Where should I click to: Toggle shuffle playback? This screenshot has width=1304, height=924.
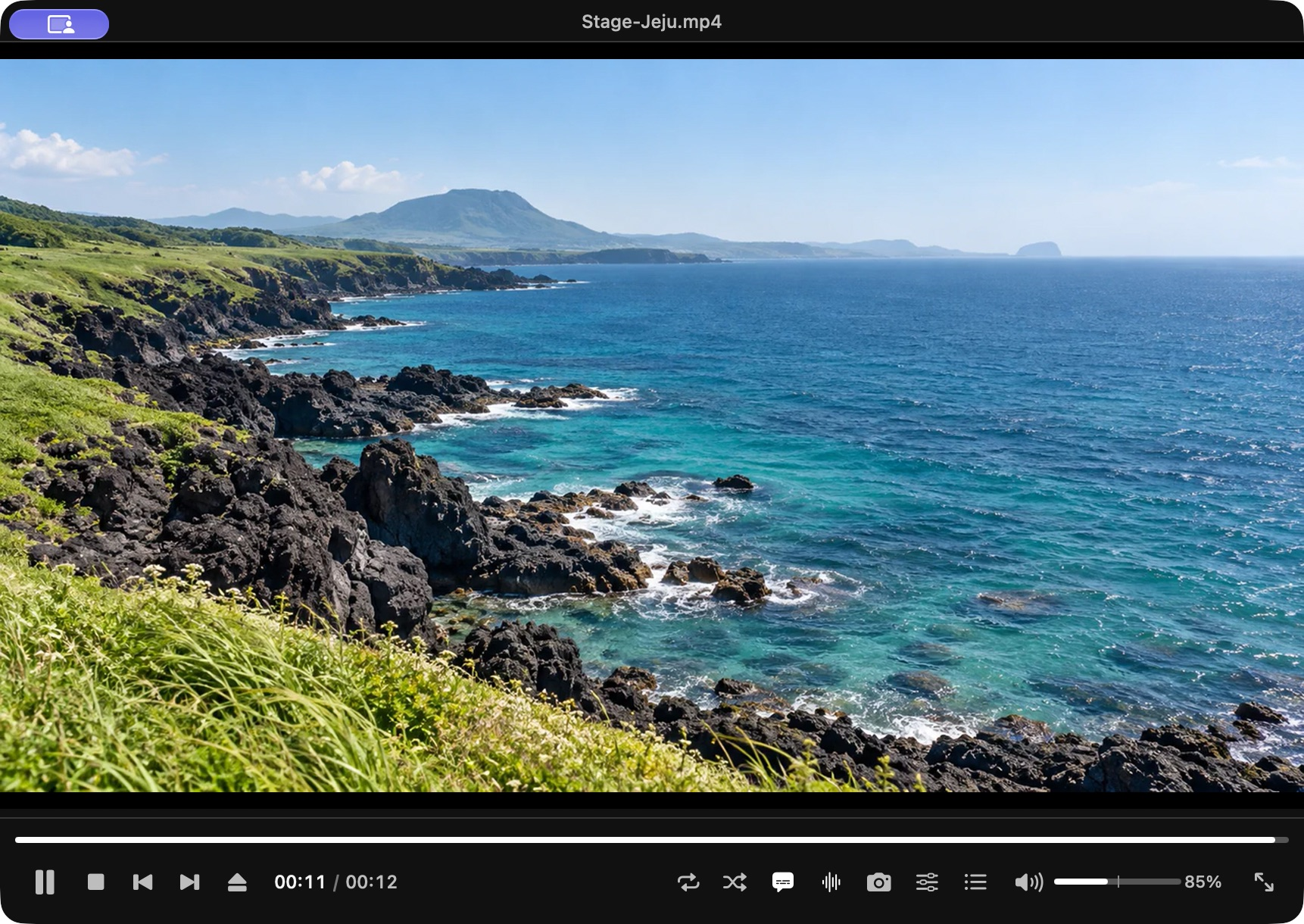[735, 882]
